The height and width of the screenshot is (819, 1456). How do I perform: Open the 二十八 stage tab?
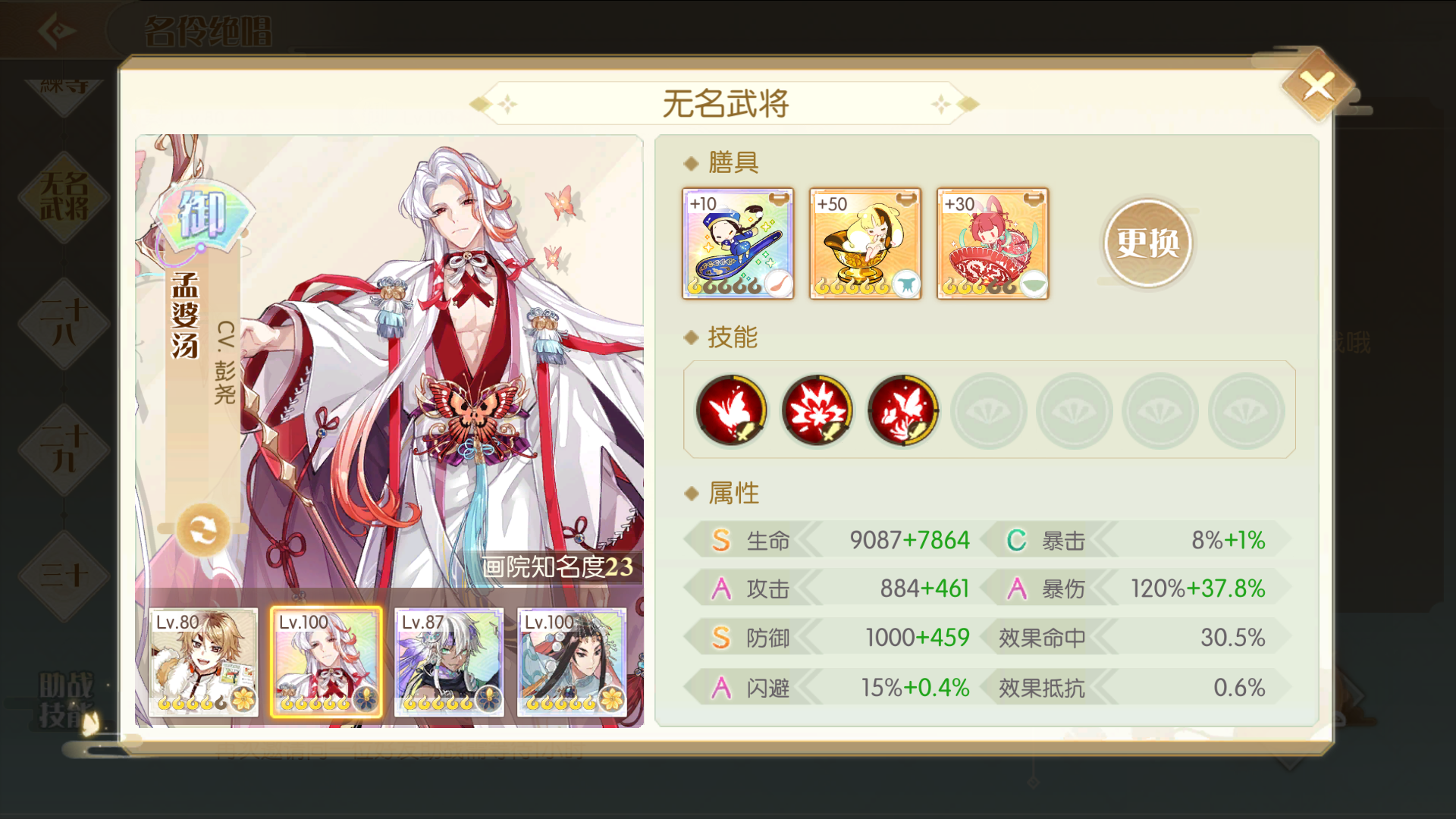point(64,323)
